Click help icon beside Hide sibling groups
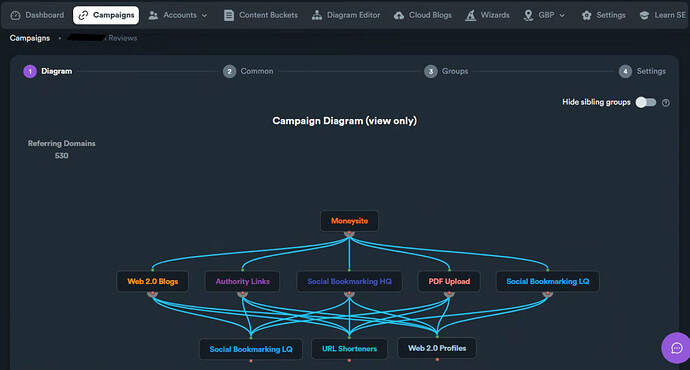The width and height of the screenshot is (690, 370). click(x=666, y=103)
